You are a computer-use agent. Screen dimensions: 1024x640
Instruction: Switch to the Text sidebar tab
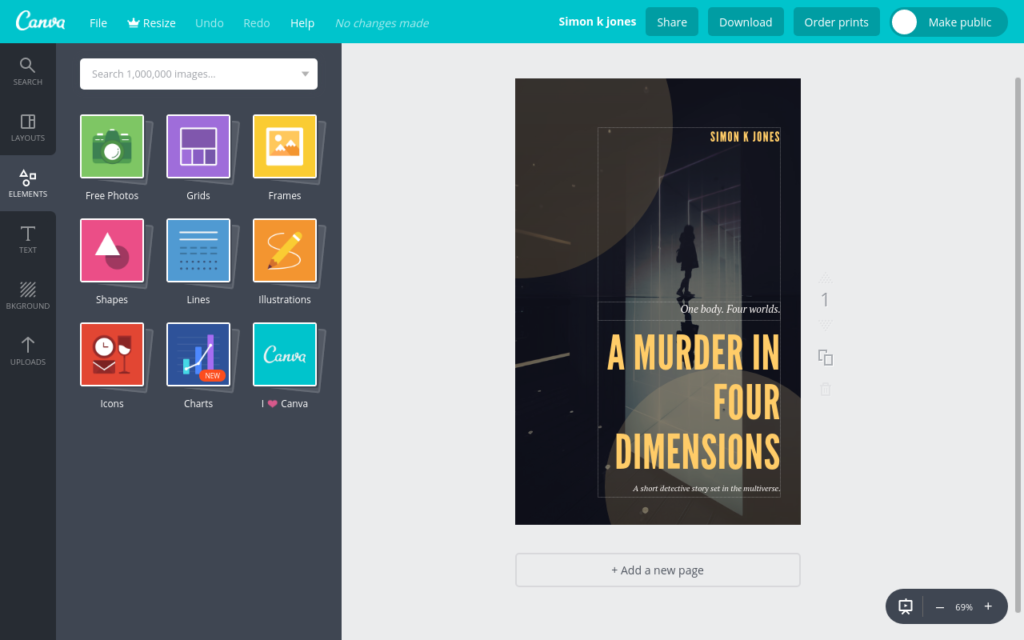click(28, 239)
